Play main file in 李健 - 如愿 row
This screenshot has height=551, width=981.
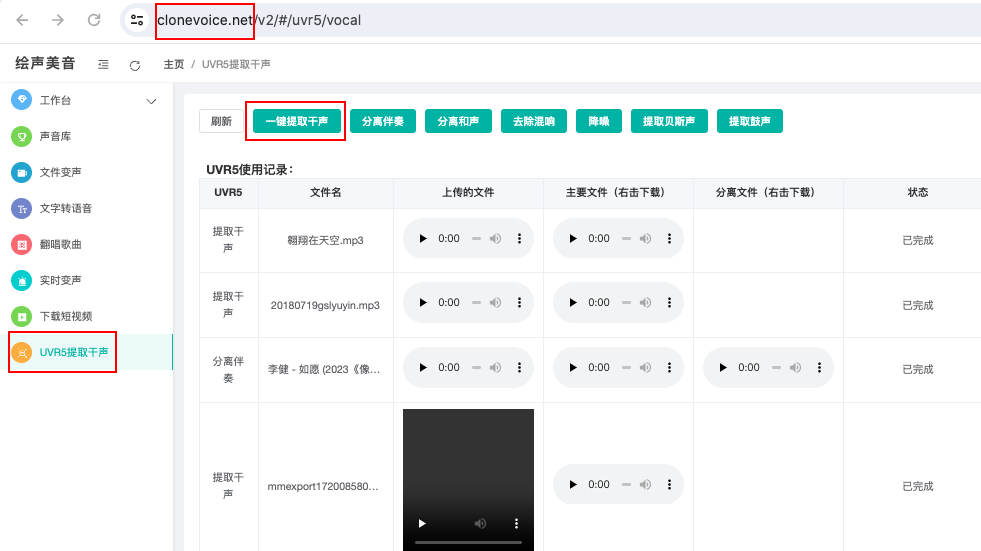(x=573, y=368)
